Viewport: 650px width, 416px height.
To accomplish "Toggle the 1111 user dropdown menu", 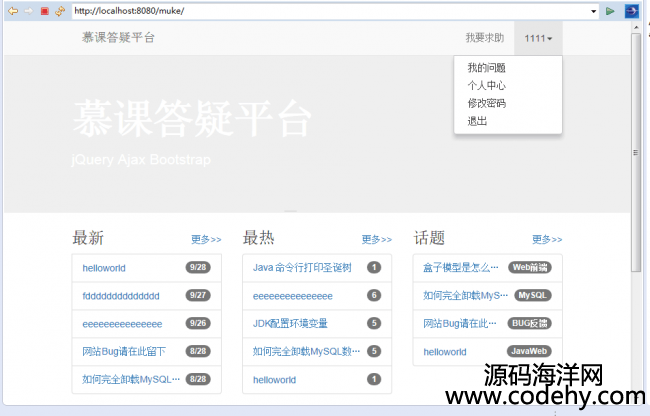I will click(x=538, y=38).
